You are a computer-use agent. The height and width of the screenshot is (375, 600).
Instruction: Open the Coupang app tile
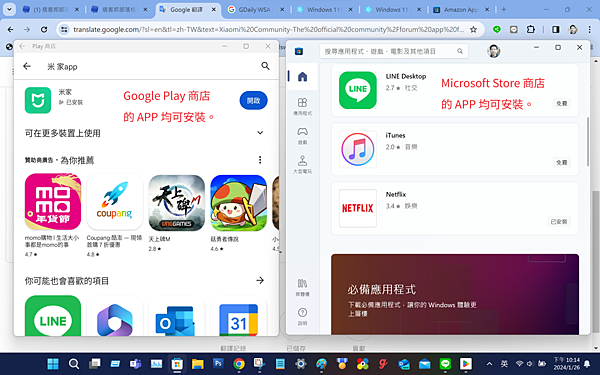pos(114,202)
